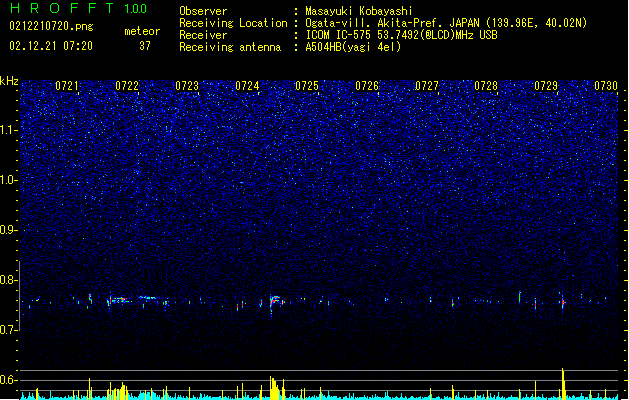Click the 1.1 kHz axis label
Image resolution: width=629 pixels, height=400 pixels.
pos(9,130)
